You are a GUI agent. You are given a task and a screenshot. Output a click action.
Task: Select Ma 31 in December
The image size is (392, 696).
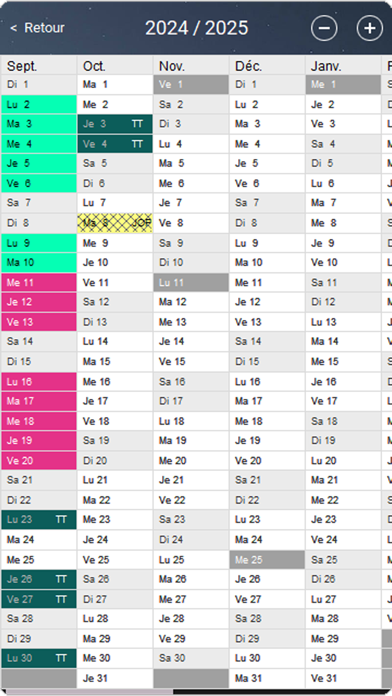pyautogui.click(x=267, y=678)
